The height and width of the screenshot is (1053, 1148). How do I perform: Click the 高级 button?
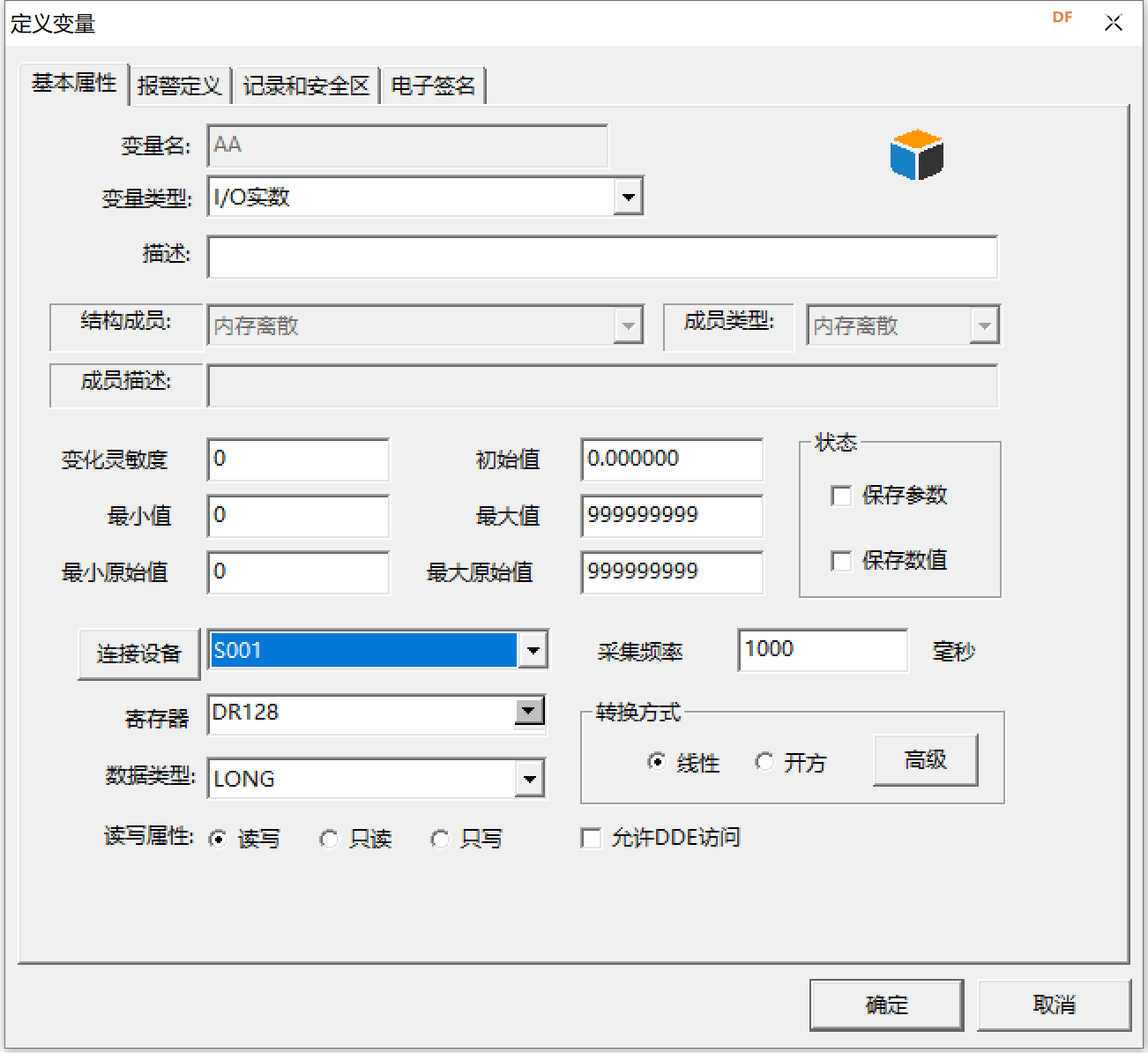(x=926, y=759)
